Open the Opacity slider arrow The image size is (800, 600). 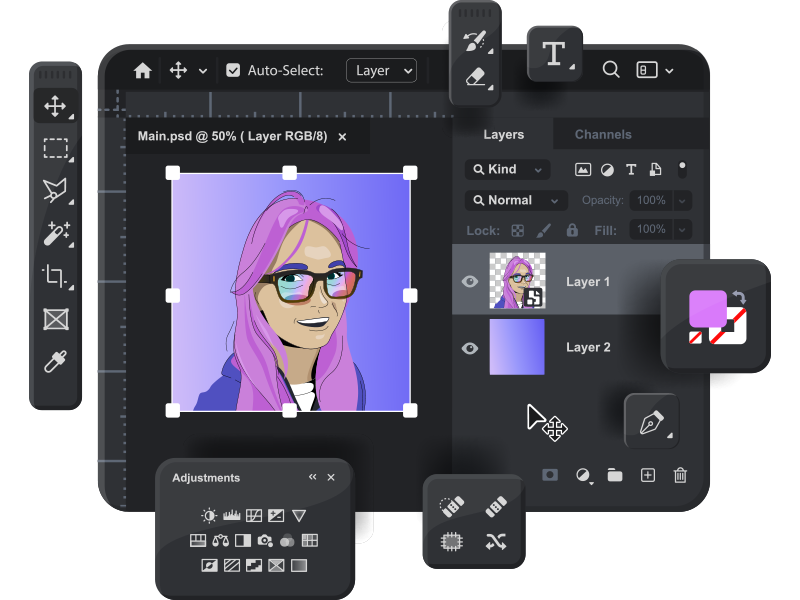pos(682,201)
